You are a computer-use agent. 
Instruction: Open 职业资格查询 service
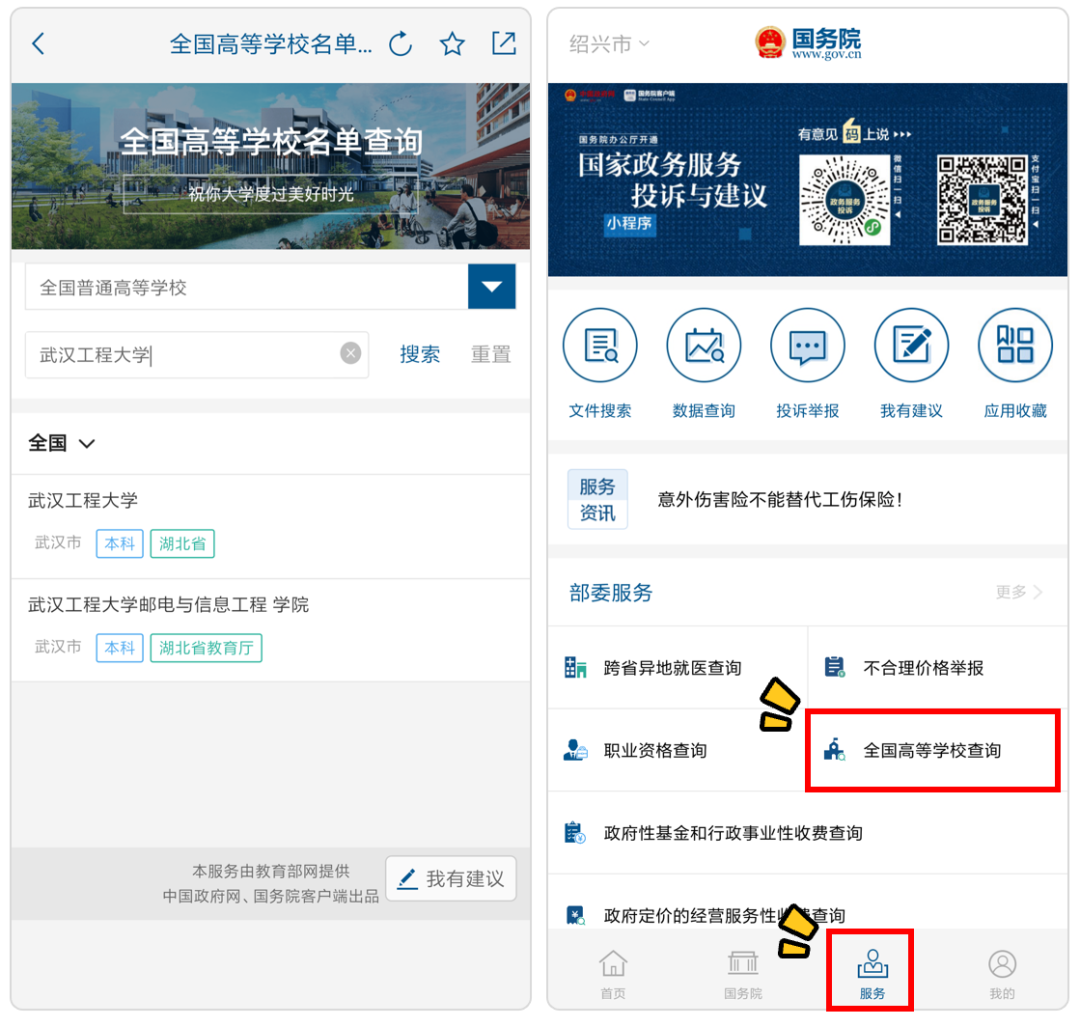click(678, 750)
